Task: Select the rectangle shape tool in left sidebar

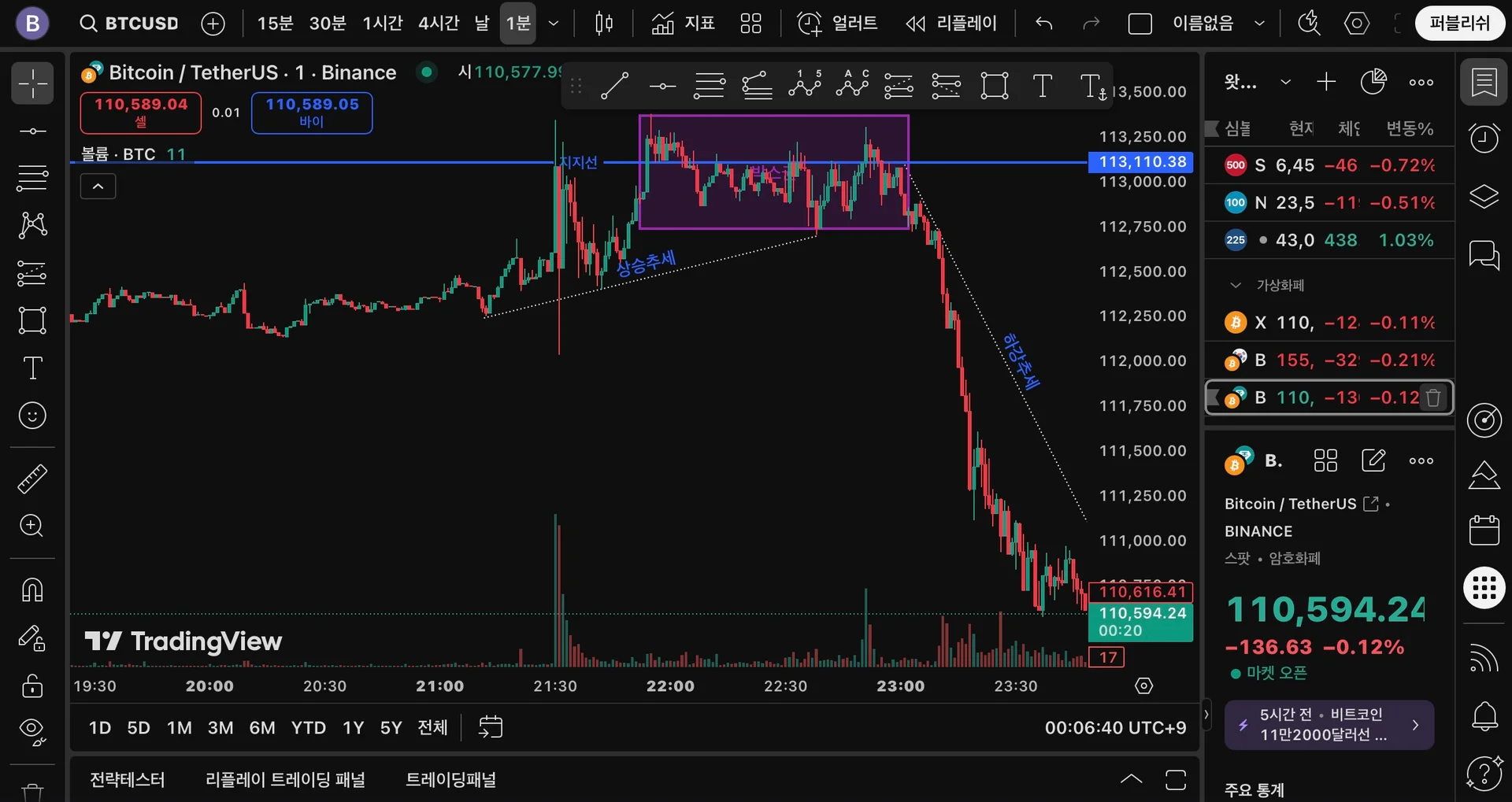Action: tap(32, 320)
